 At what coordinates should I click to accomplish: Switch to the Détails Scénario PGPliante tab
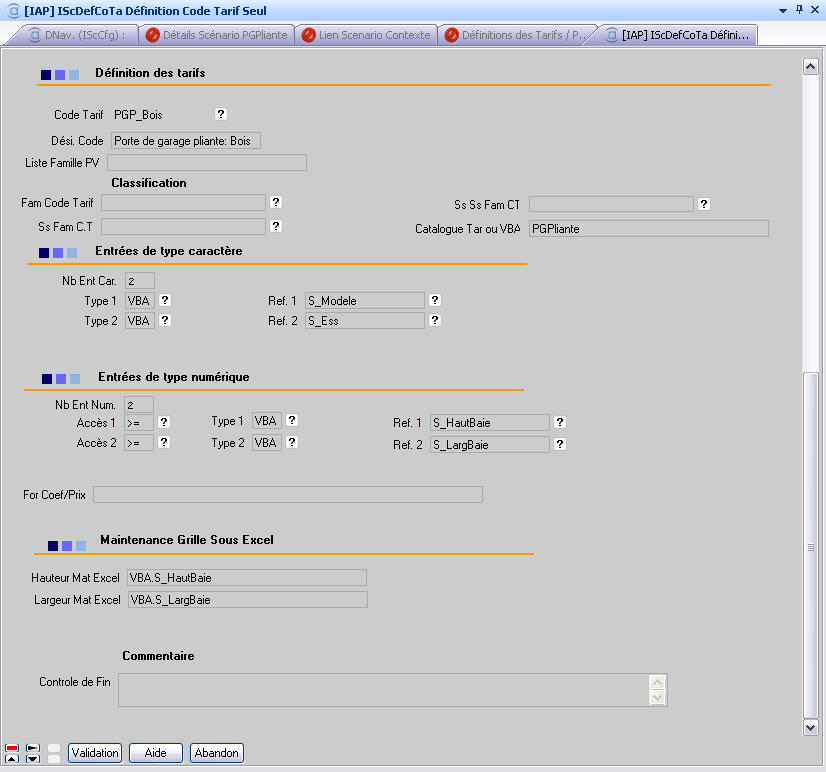tap(217, 35)
